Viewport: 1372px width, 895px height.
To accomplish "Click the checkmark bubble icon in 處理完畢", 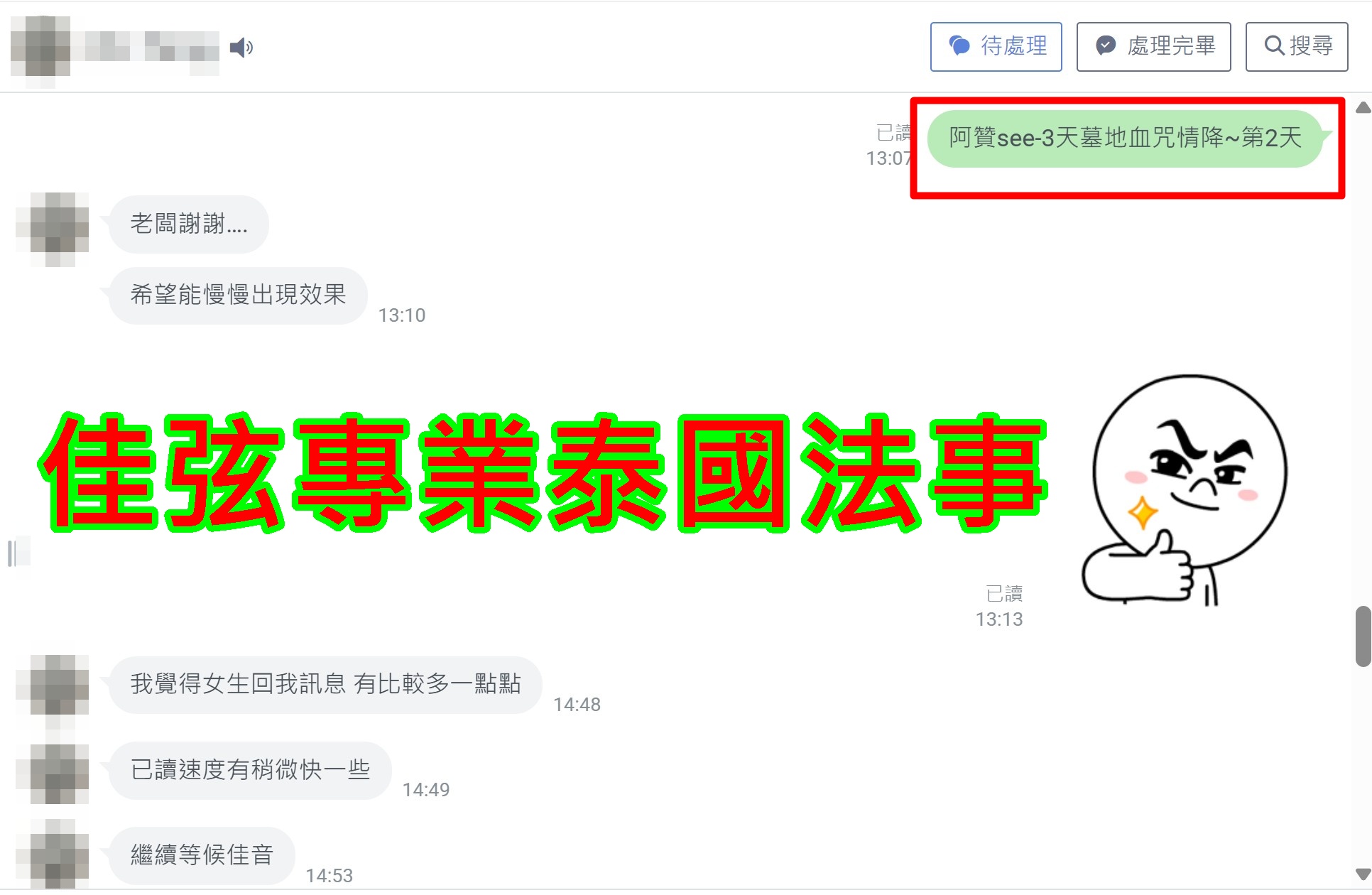I will click(1106, 46).
